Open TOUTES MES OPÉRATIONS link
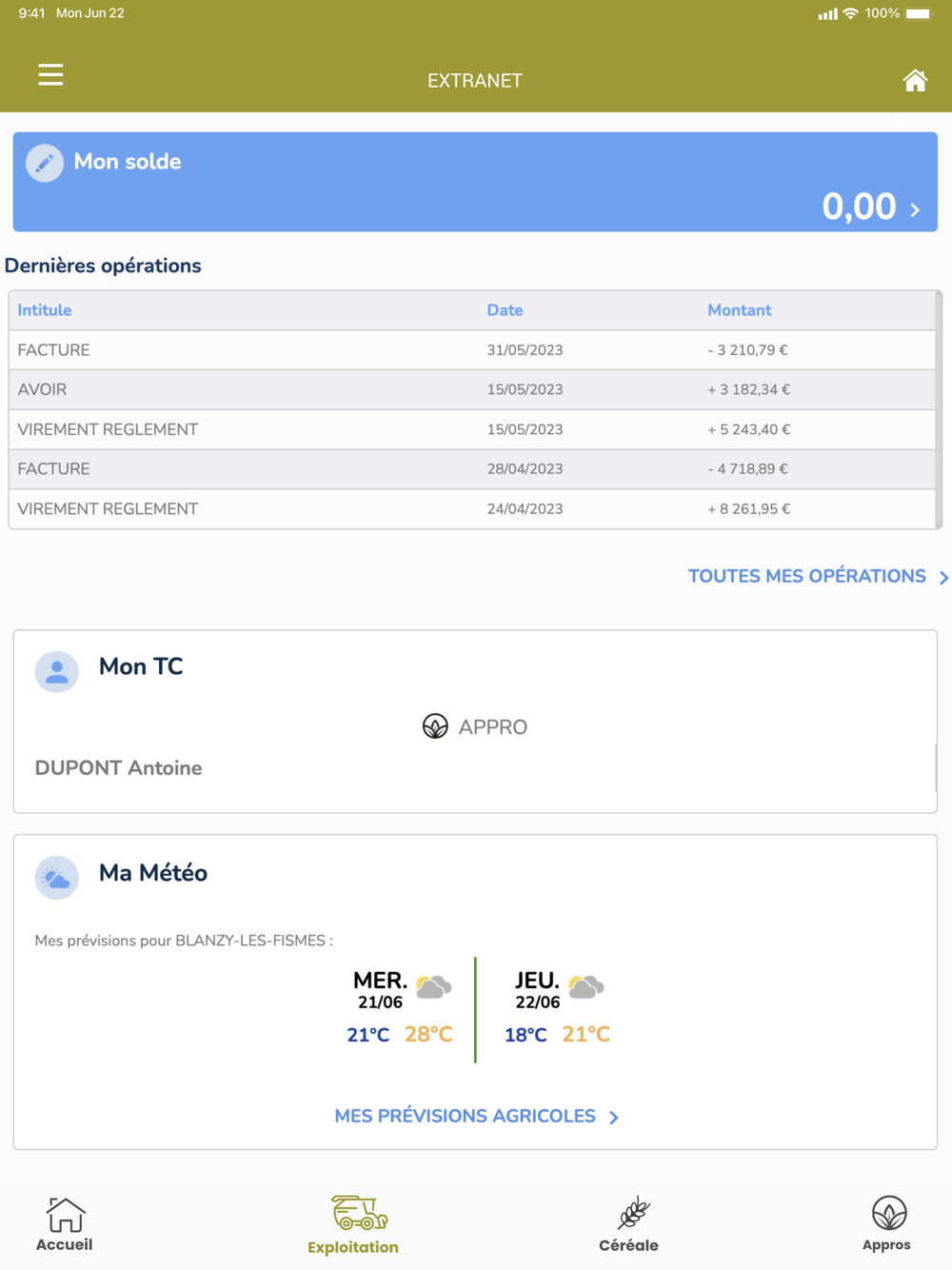Image resolution: width=952 pixels, height=1270 pixels. click(x=807, y=576)
